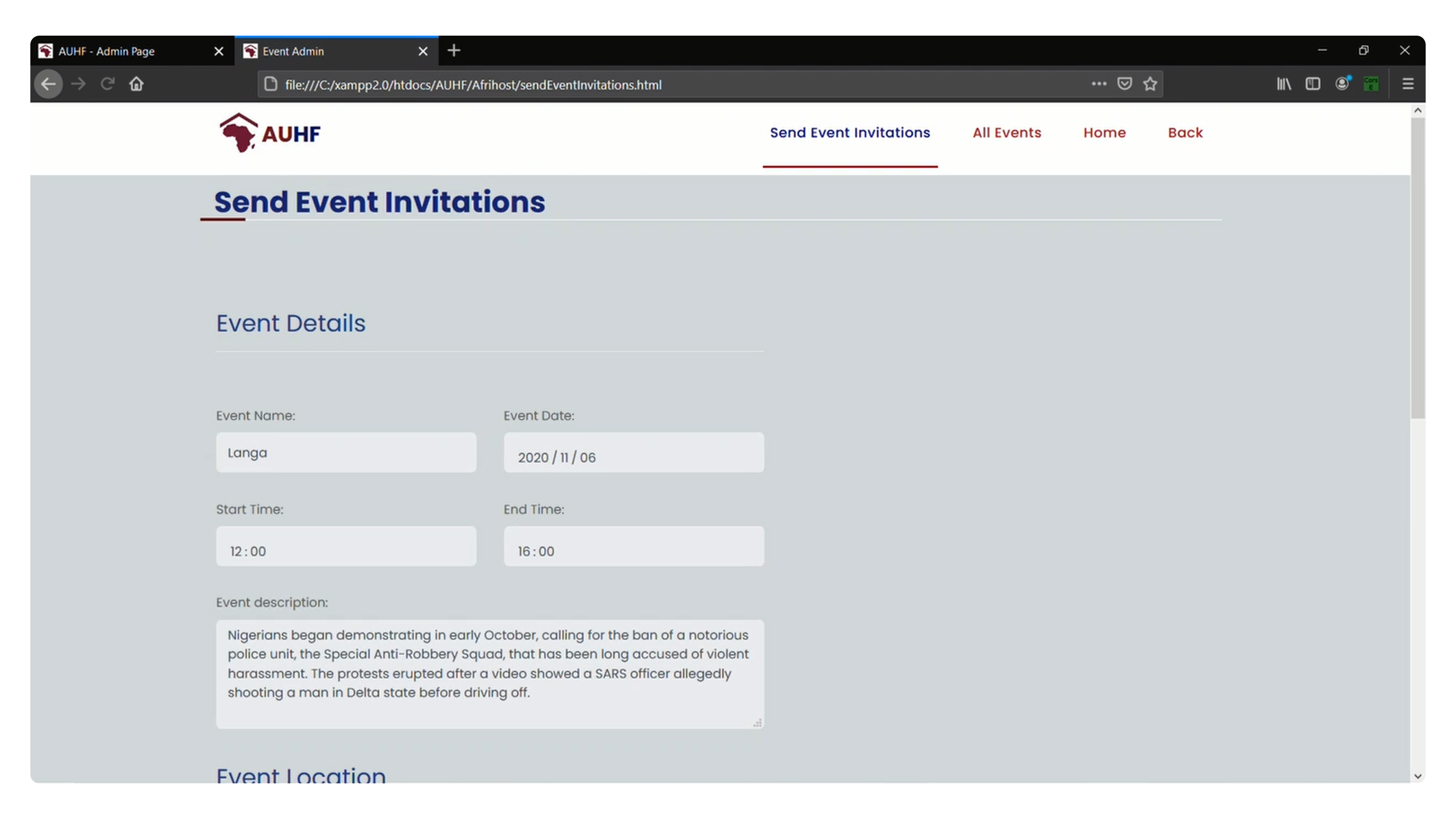Screen dimensions: 1456x819
Task: Navigate to Home in the top menu
Action: point(1105,132)
